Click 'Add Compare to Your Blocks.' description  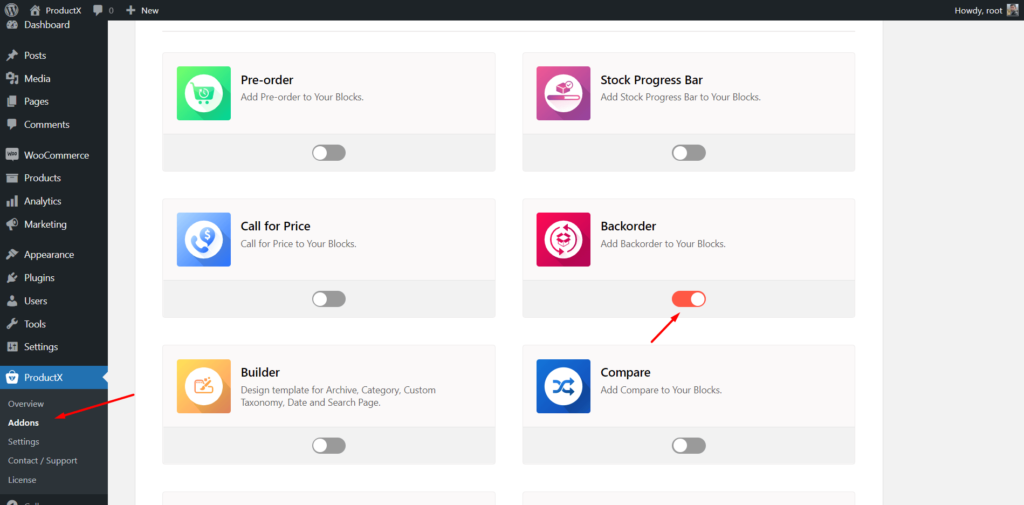(x=662, y=390)
